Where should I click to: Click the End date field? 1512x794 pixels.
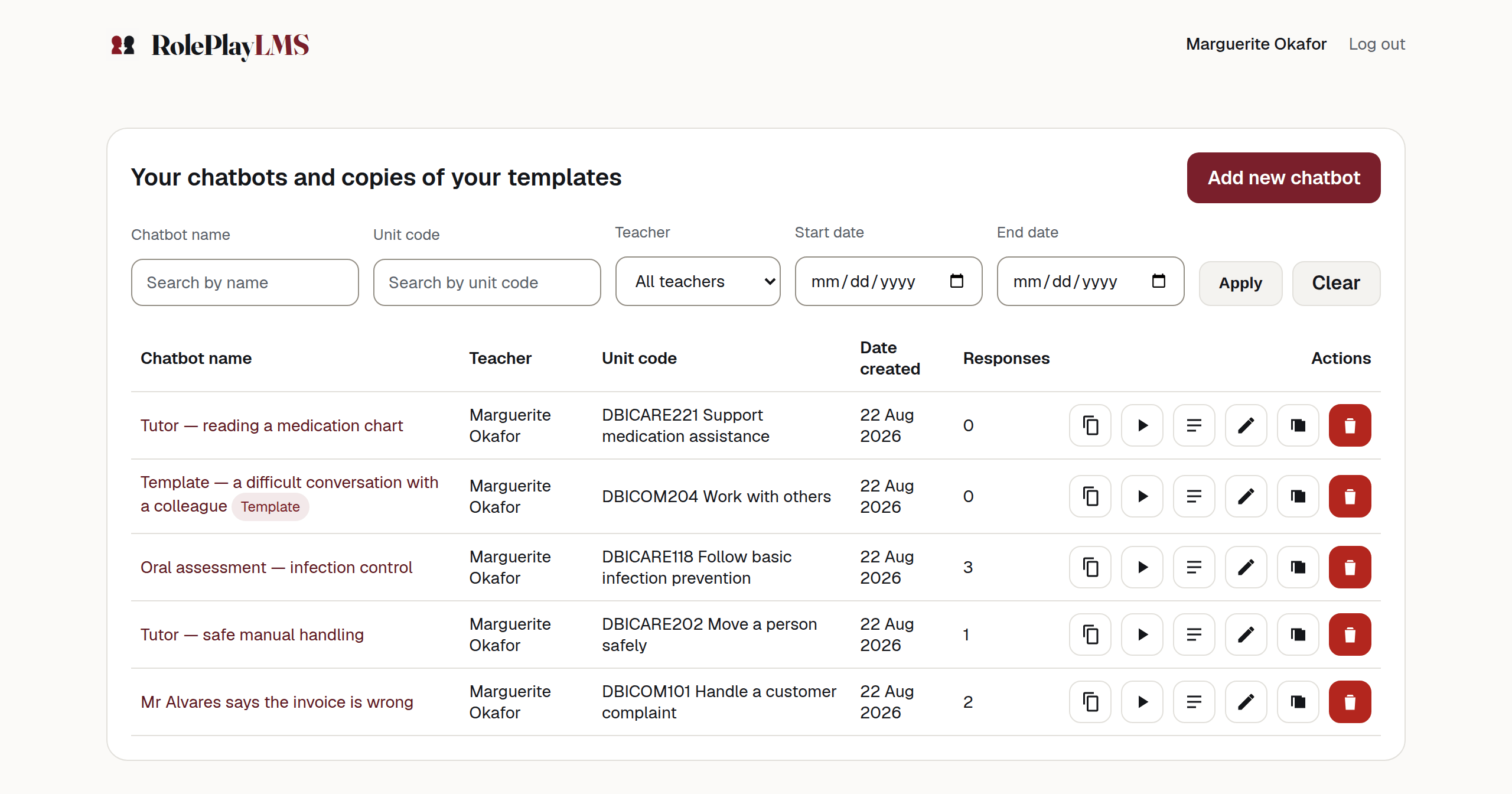1091,281
